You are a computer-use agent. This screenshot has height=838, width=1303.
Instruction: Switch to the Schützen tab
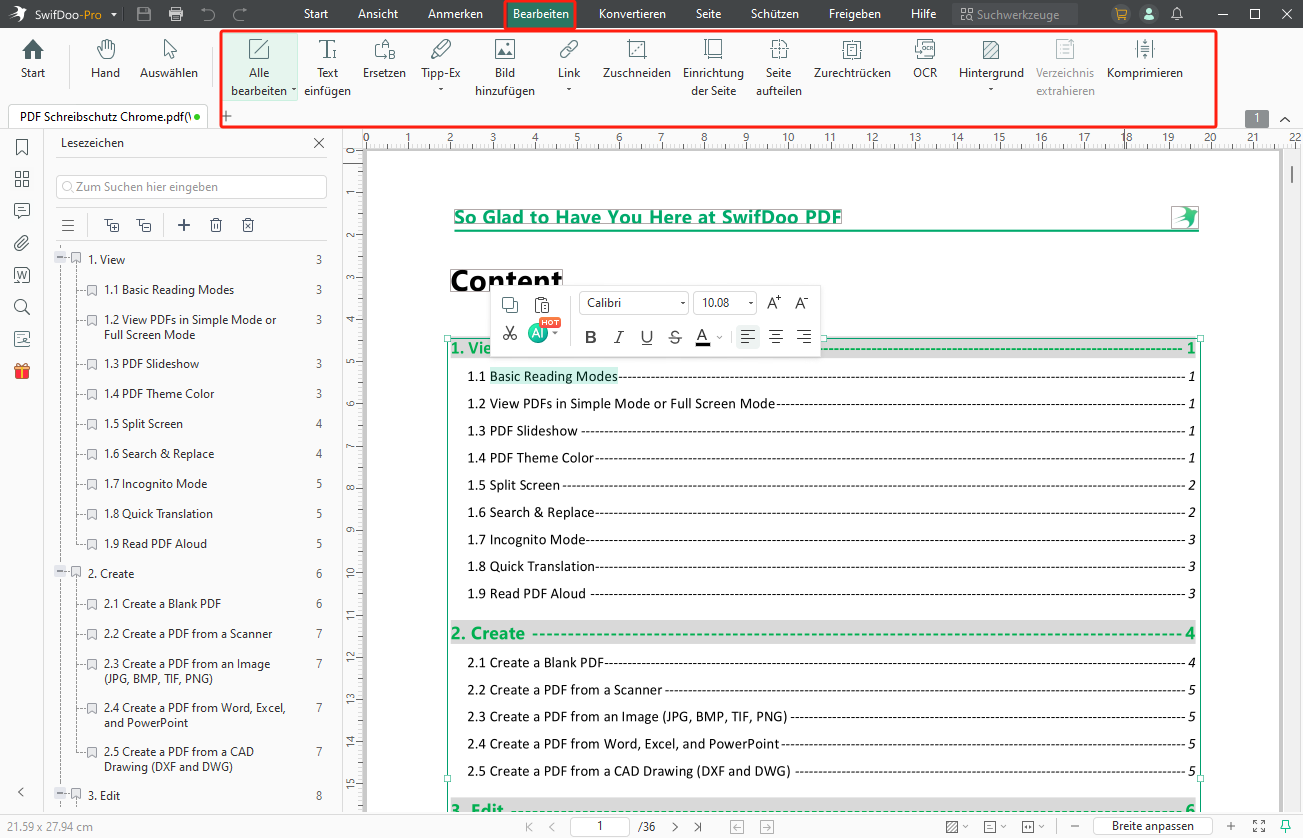[x=775, y=14]
